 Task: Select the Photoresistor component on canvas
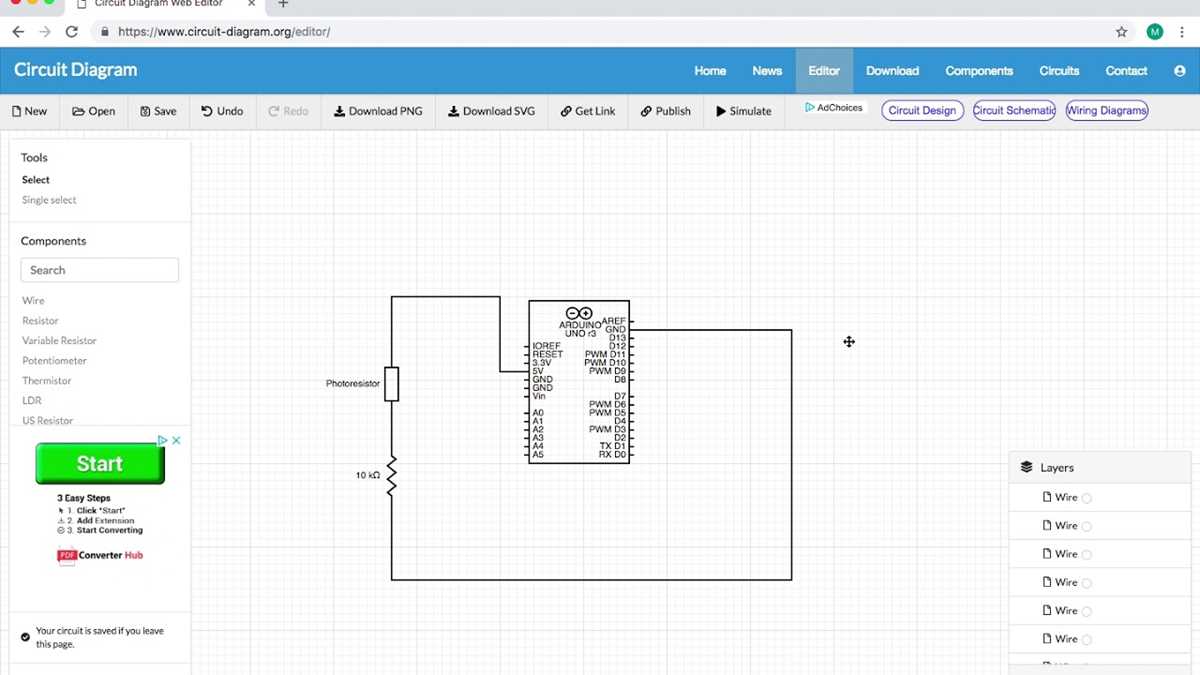pos(392,384)
